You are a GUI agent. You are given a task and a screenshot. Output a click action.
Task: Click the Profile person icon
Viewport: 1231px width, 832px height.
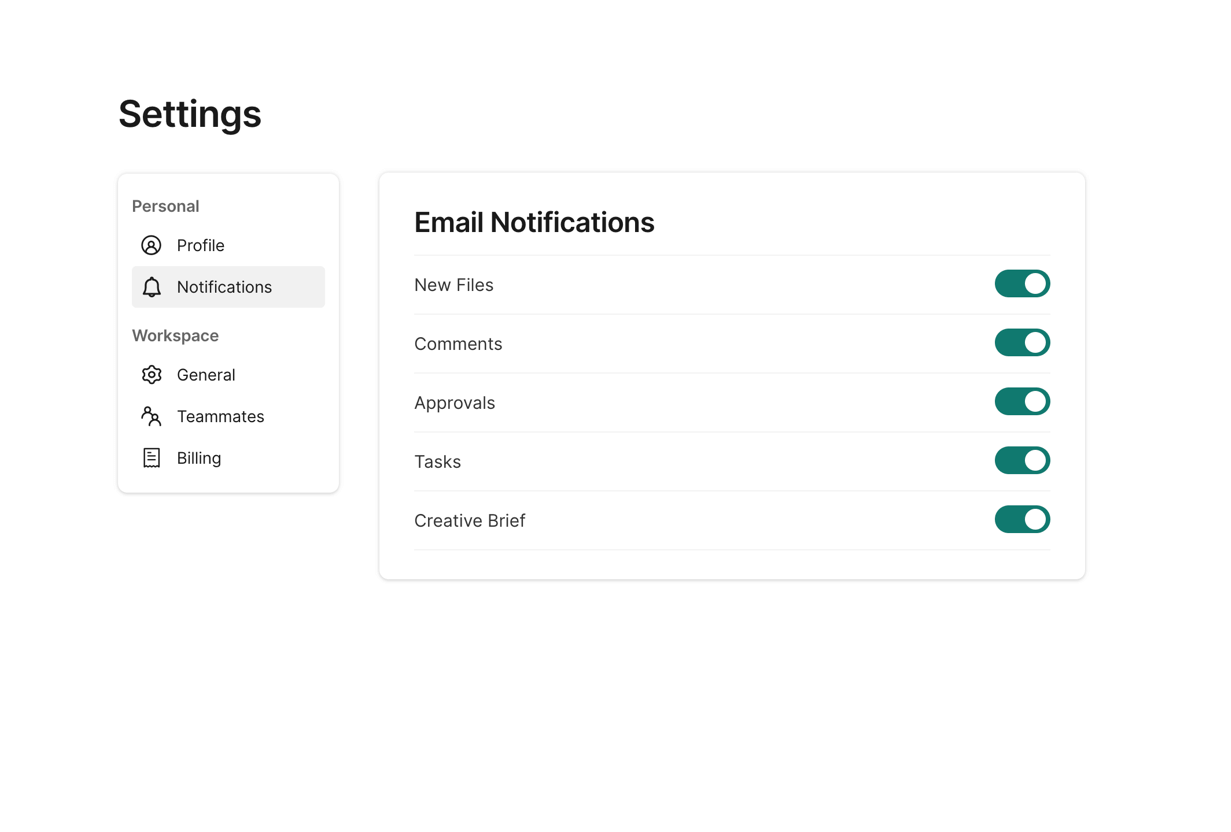coord(151,245)
